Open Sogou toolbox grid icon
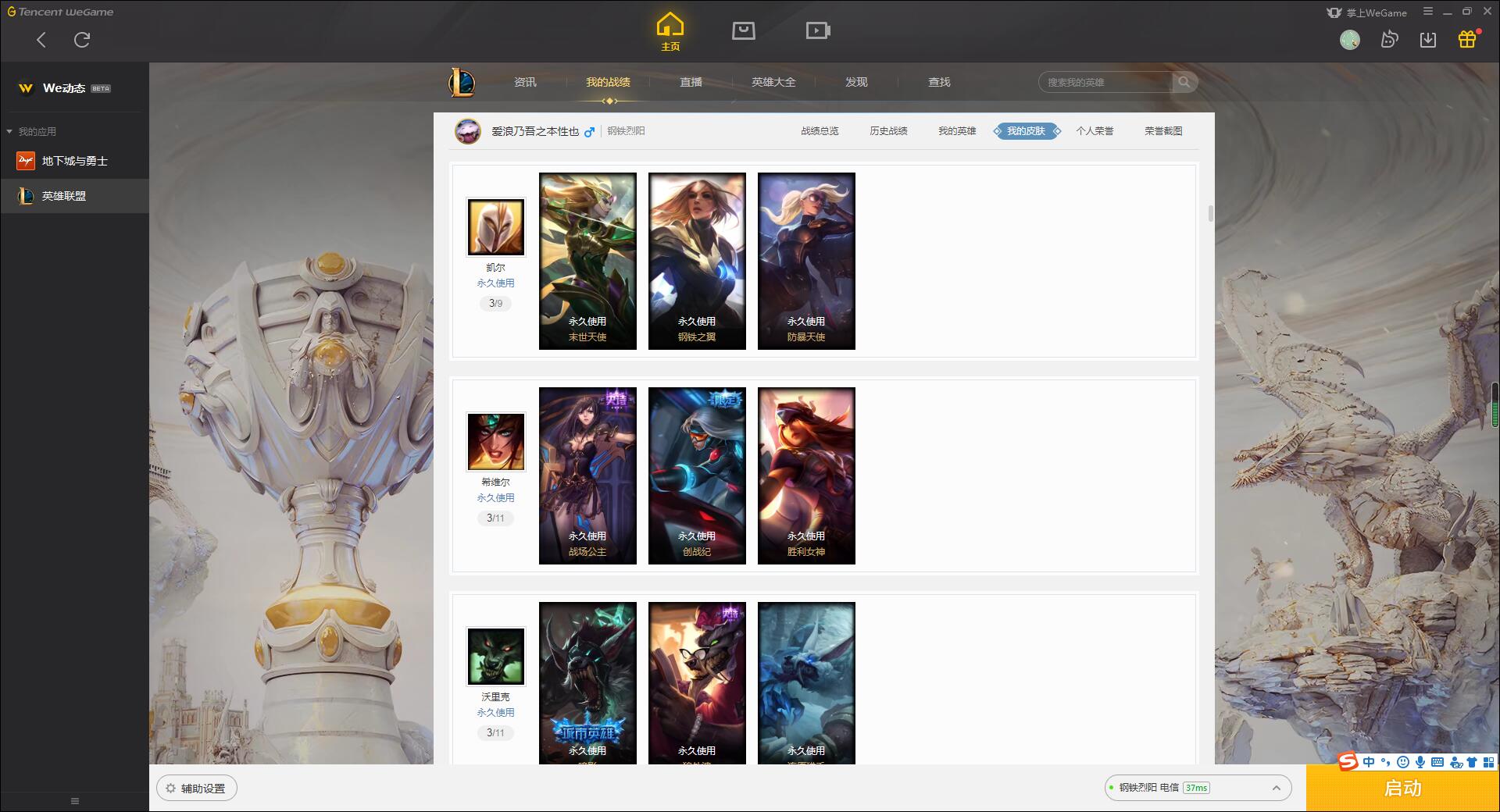1500x812 pixels. tap(1488, 762)
